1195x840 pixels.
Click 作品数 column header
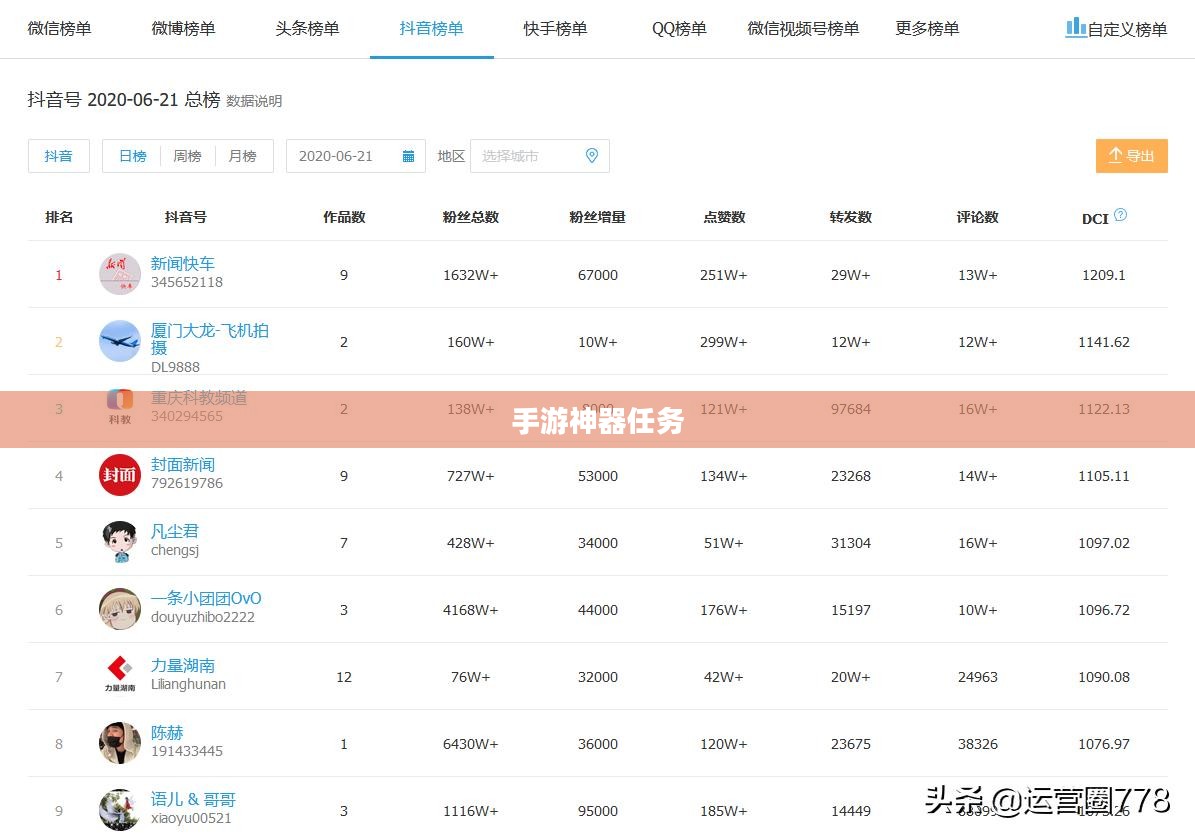coord(344,217)
